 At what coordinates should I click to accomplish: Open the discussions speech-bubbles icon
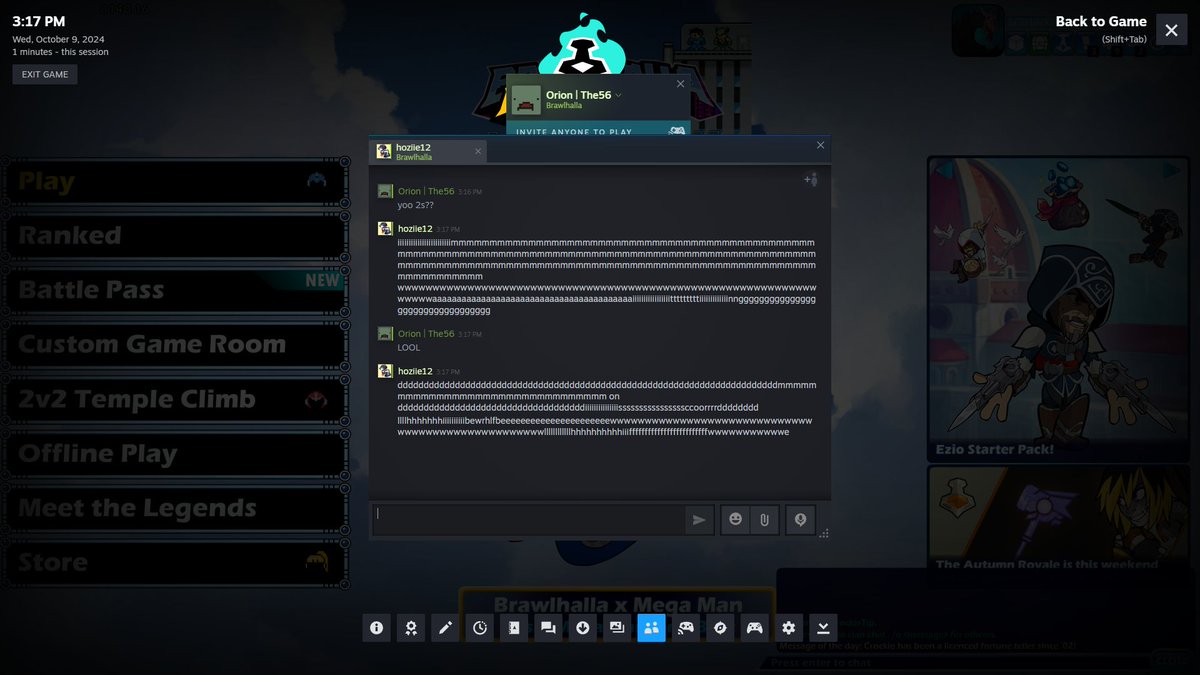tap(548, 628)
